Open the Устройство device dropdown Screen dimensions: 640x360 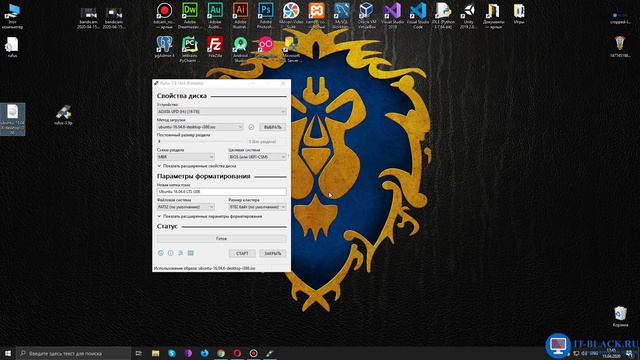coord(222,111)
